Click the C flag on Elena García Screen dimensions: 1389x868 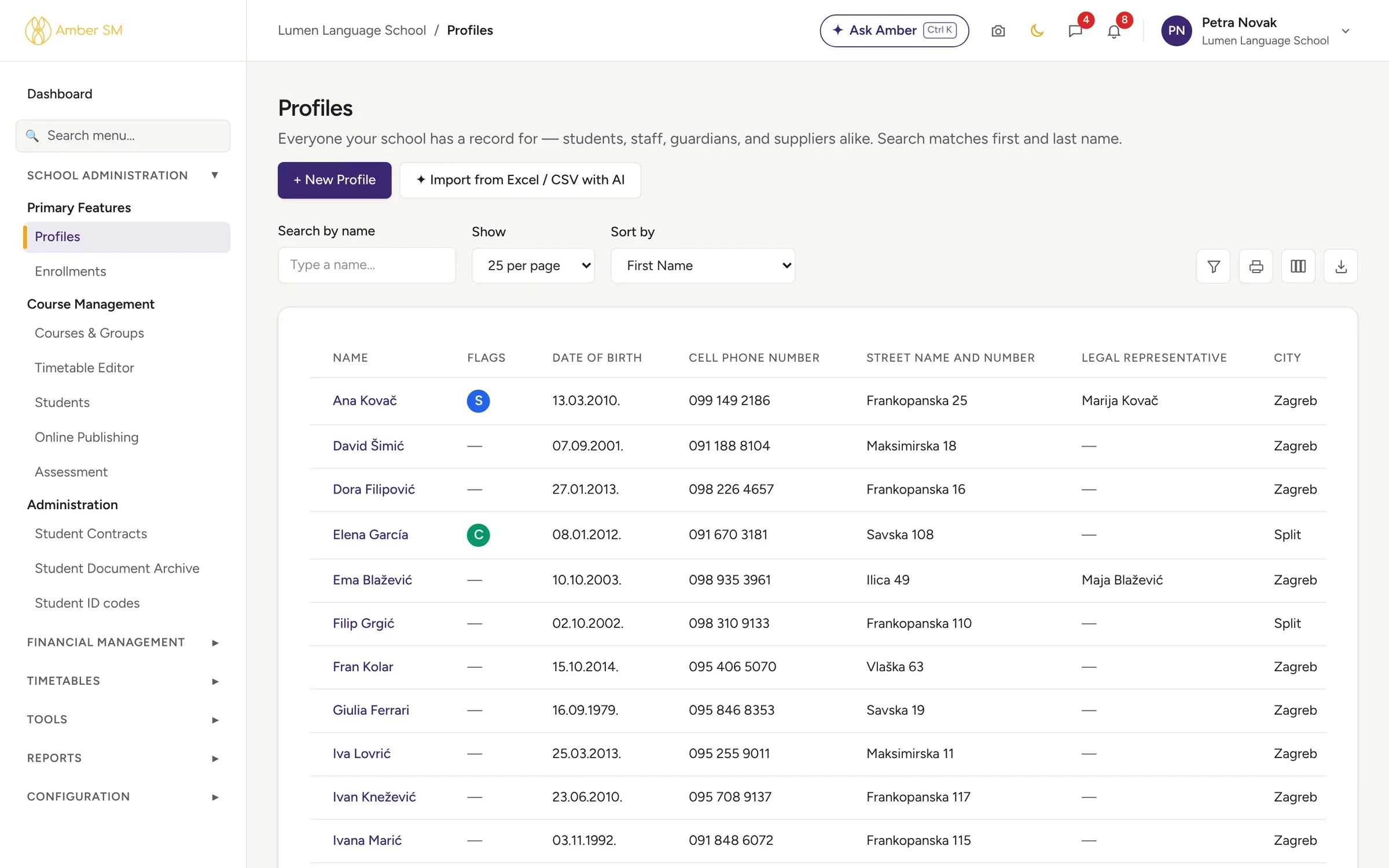tap(478, 535)
